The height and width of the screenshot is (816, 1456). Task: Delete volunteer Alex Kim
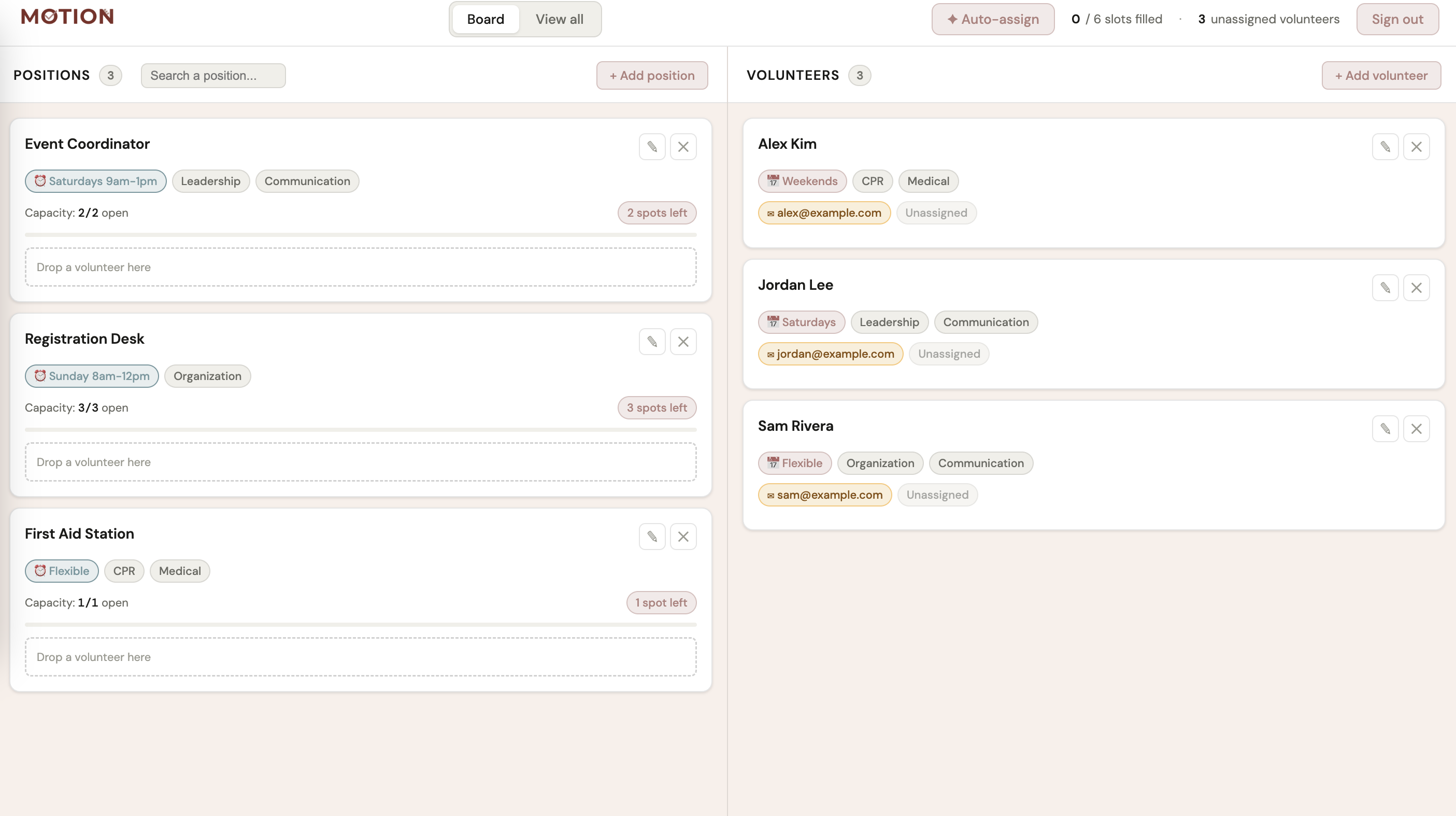[1416, 147]
